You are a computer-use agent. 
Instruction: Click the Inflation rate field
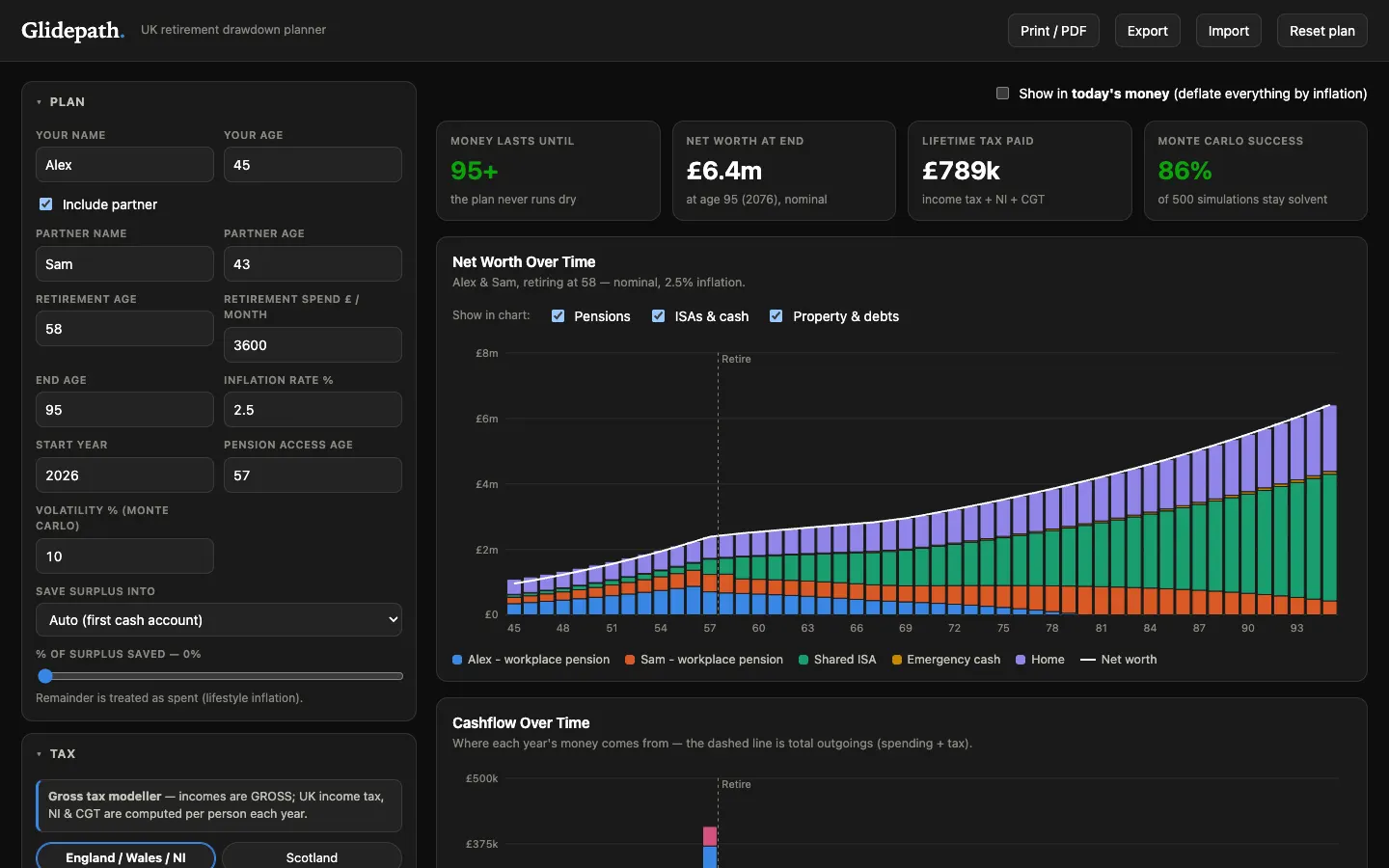313,410
